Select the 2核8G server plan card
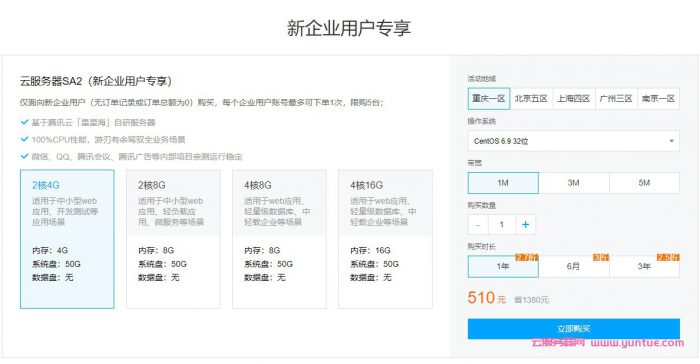 (173, 239)
